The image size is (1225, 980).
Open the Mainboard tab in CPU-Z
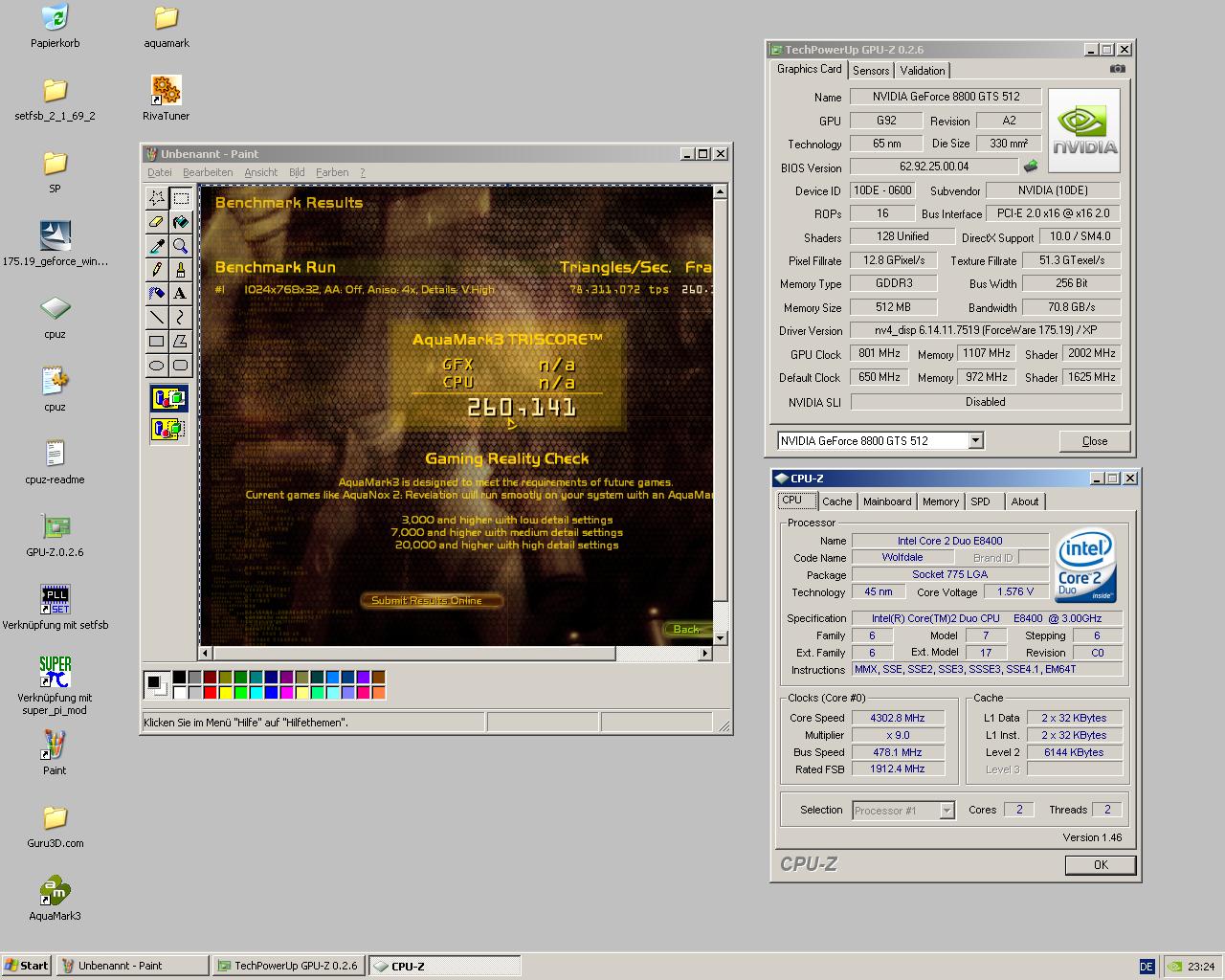(887, 501)
